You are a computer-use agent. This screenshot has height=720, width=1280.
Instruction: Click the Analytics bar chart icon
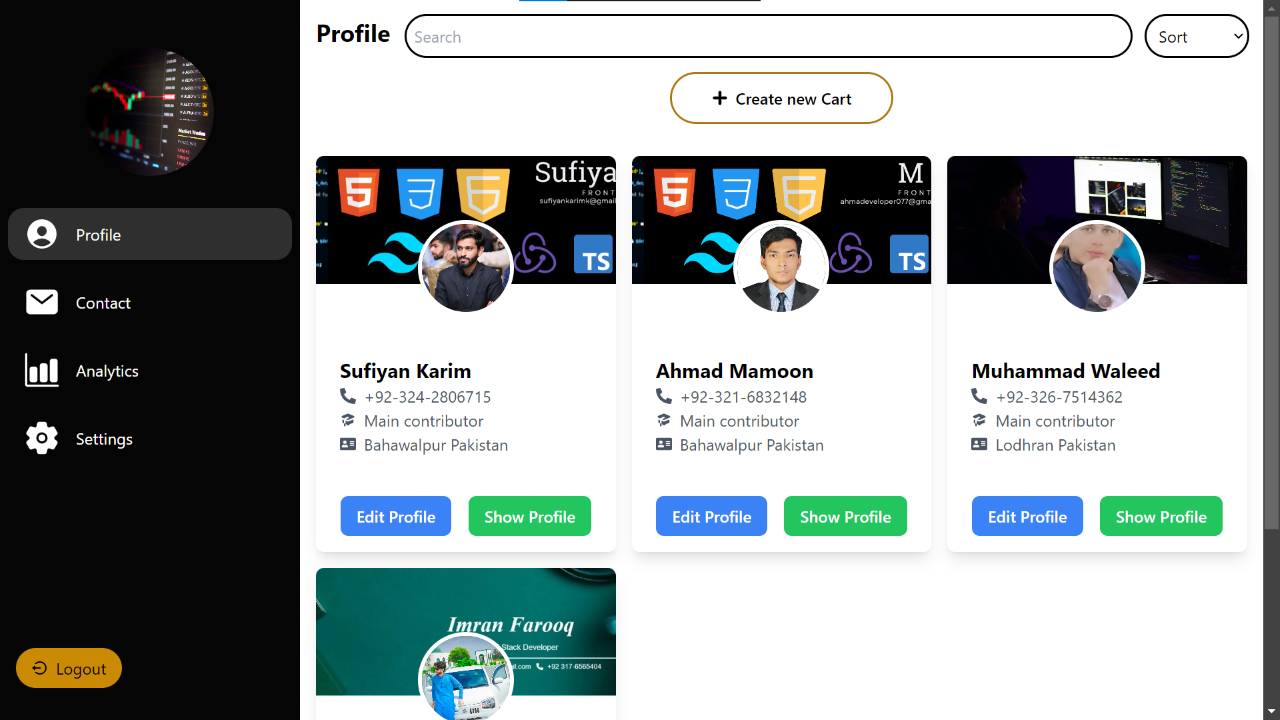click(x=42, y=370)
